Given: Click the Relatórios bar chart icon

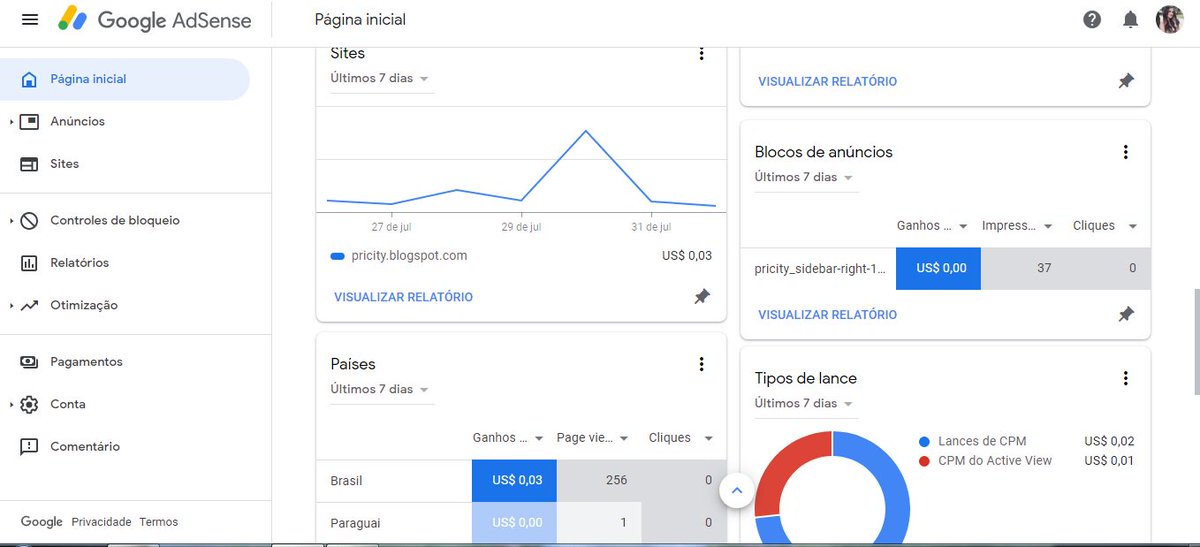Looking at the screenshot, I should (x=30, y=263).
